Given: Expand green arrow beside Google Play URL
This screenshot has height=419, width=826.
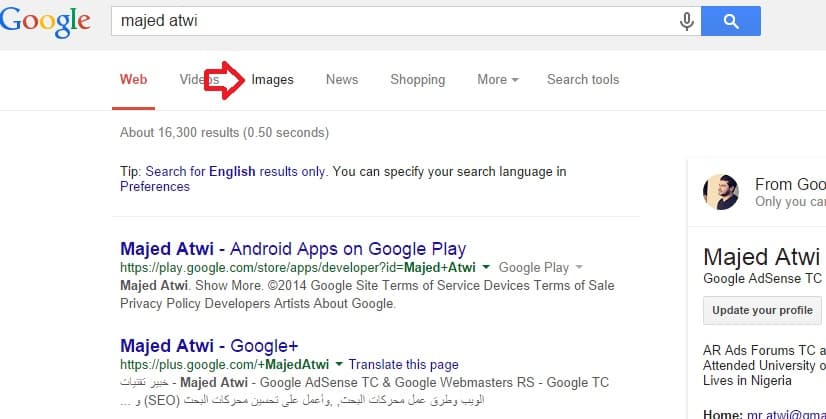Looking at the screenshot, I should point(486,267).
